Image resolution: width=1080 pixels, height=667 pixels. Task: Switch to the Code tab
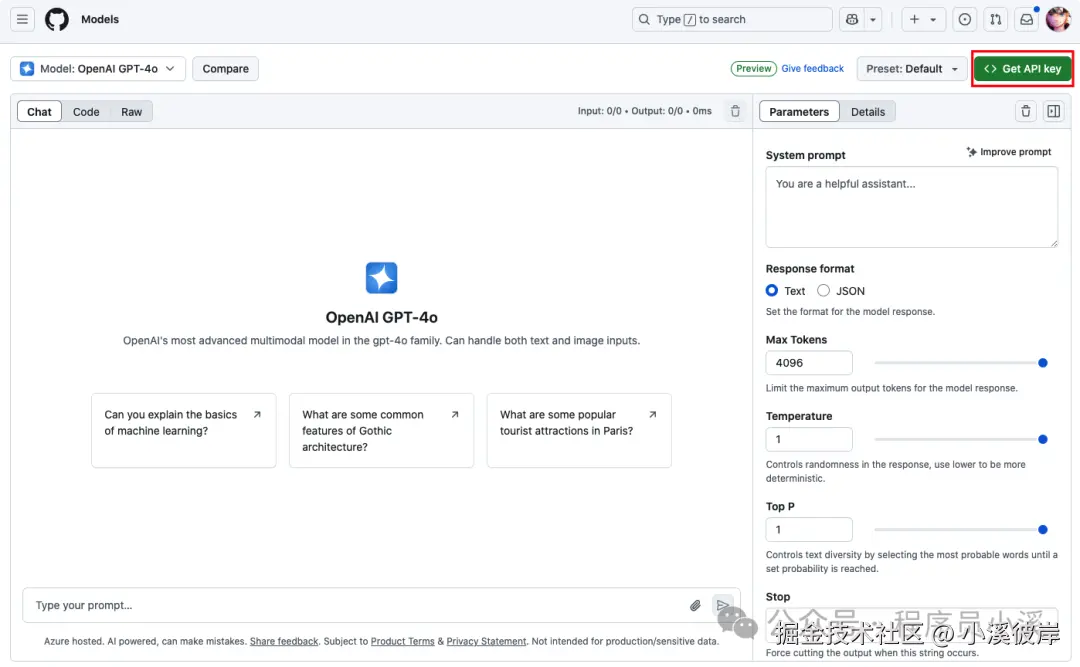(x=86, y=112)
